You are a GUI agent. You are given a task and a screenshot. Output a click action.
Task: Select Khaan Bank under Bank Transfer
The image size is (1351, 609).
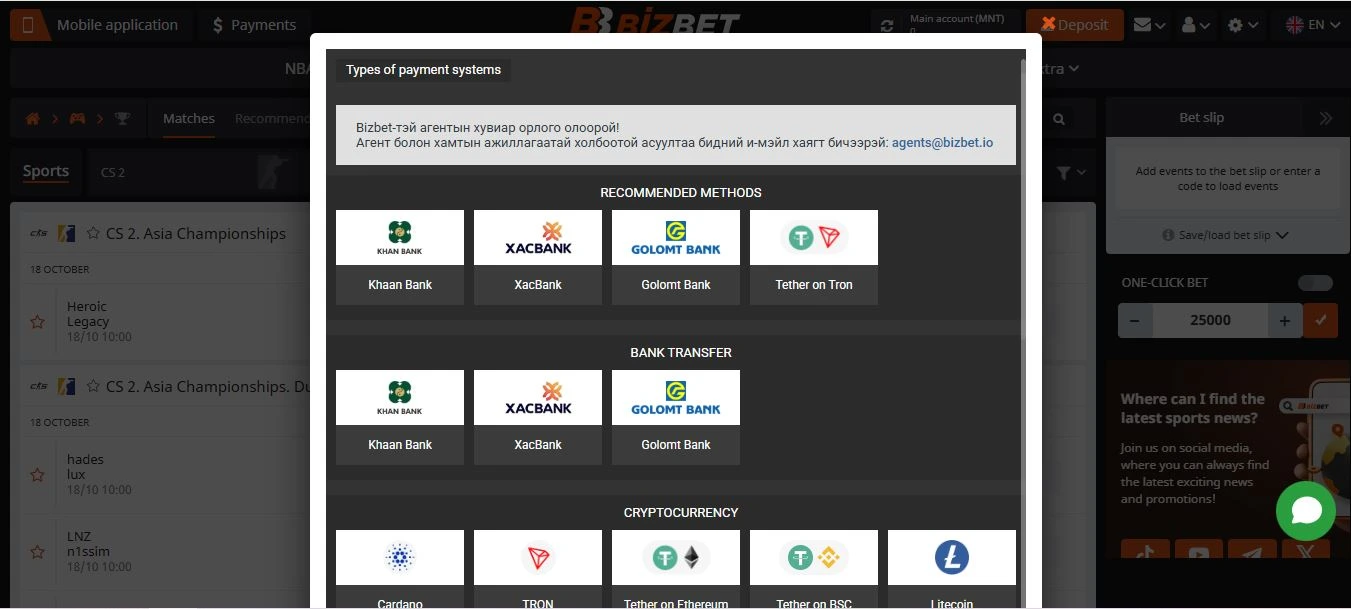[400, 417]
